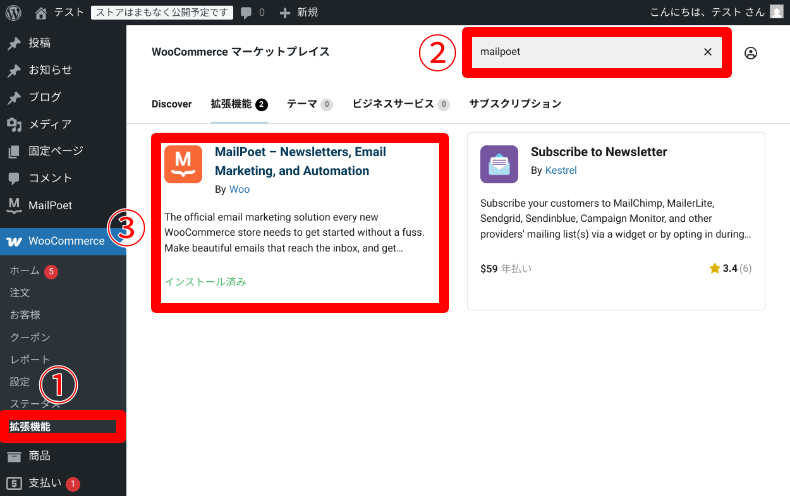The image size is (790, 496).
Task: Open the Subscribe to Newsletter title
Action: pos(599,152)
